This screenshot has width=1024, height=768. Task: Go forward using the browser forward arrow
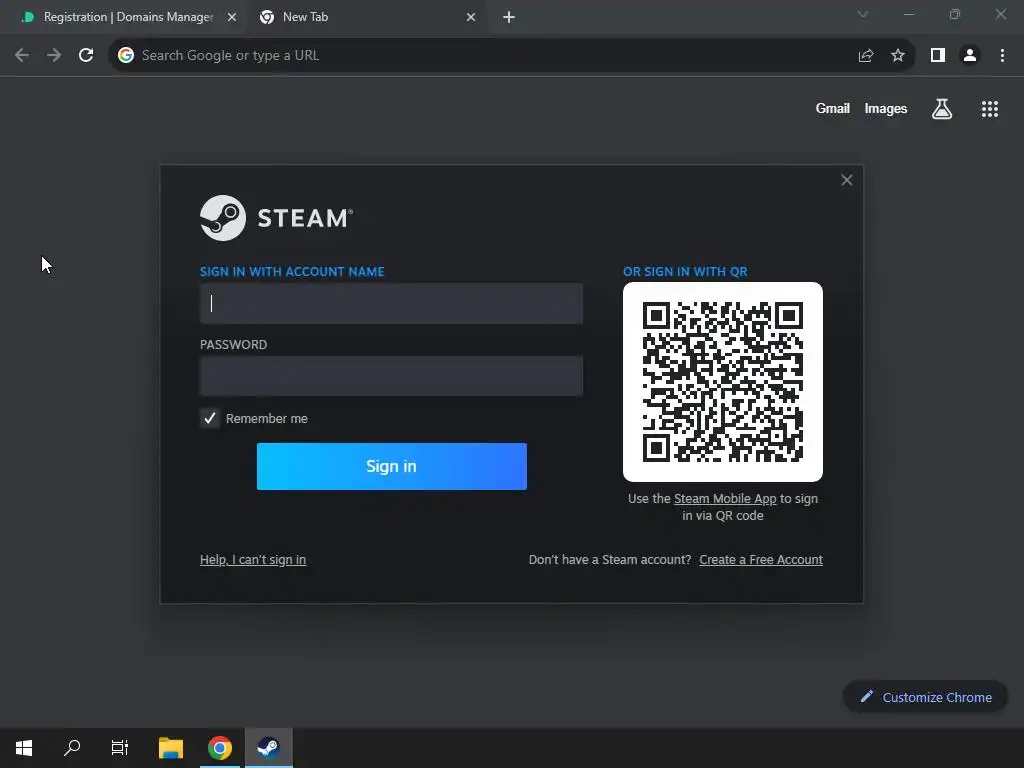pyautogui.click(x=54, y=56)
